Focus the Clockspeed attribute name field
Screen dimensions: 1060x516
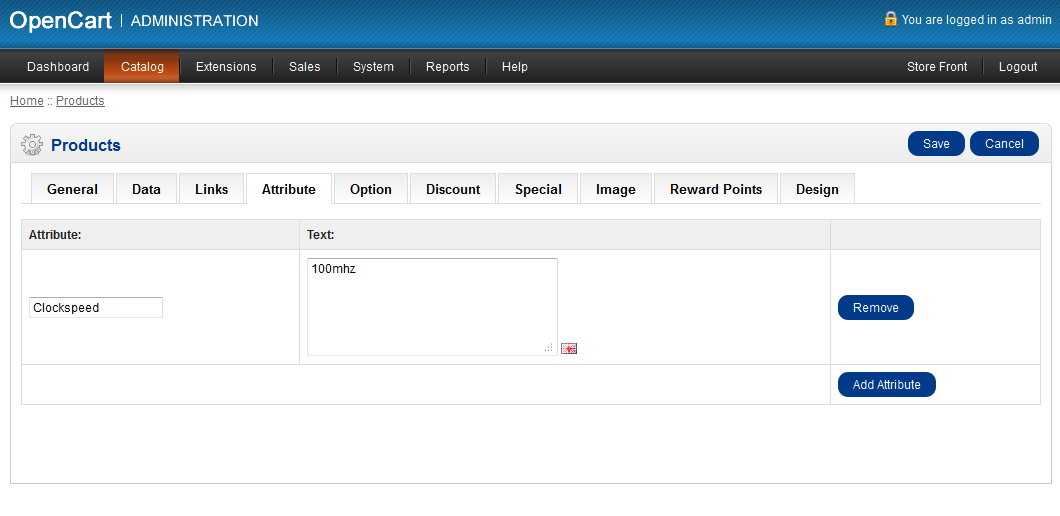96,308
